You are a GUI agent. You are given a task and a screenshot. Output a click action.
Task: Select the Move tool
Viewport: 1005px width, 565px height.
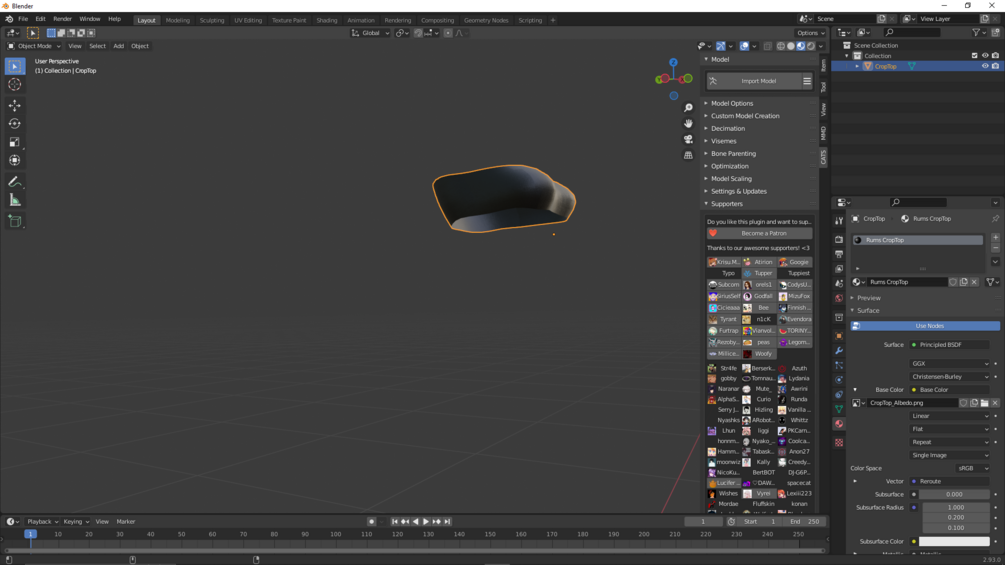[15, 105]
